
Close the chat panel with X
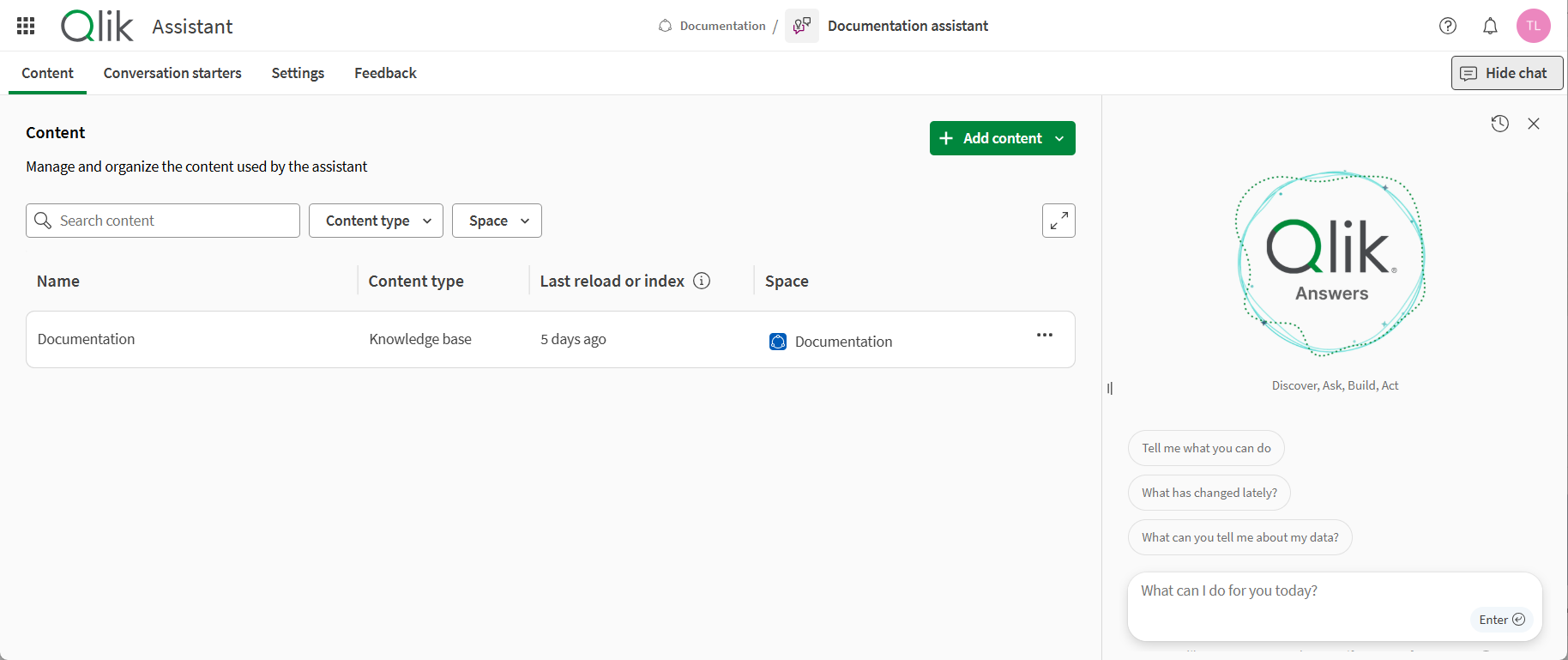click(x=1534, y=124)
